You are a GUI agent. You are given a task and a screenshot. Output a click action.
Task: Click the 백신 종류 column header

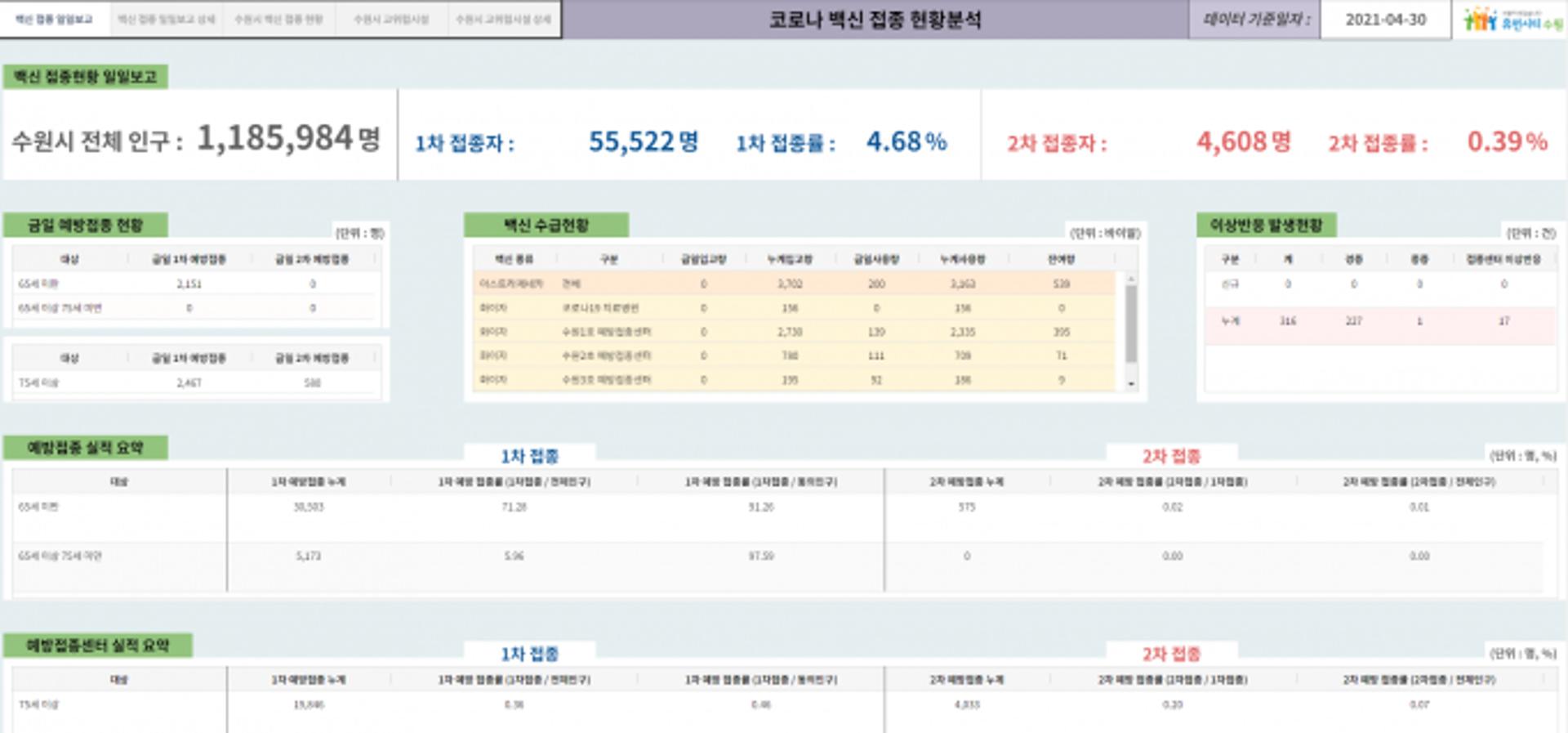[x=514, y=259]
